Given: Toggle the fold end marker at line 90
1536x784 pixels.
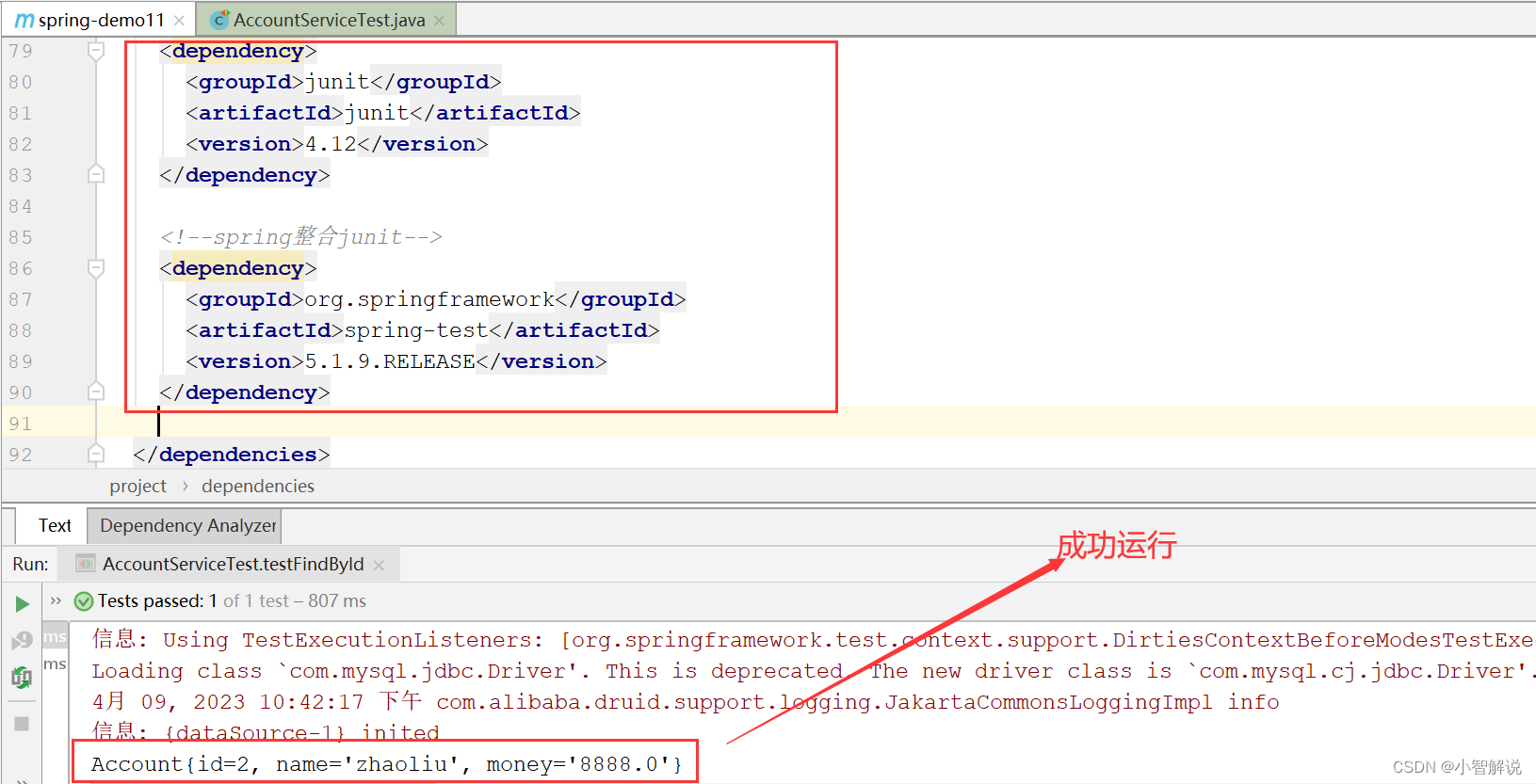Looking at the screenshot, I should pyautogui.click(x=96, y=392).
